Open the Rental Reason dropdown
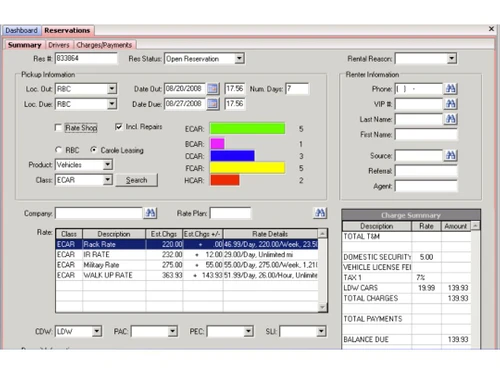Screen dimensions: 500x375 [451, 59]
